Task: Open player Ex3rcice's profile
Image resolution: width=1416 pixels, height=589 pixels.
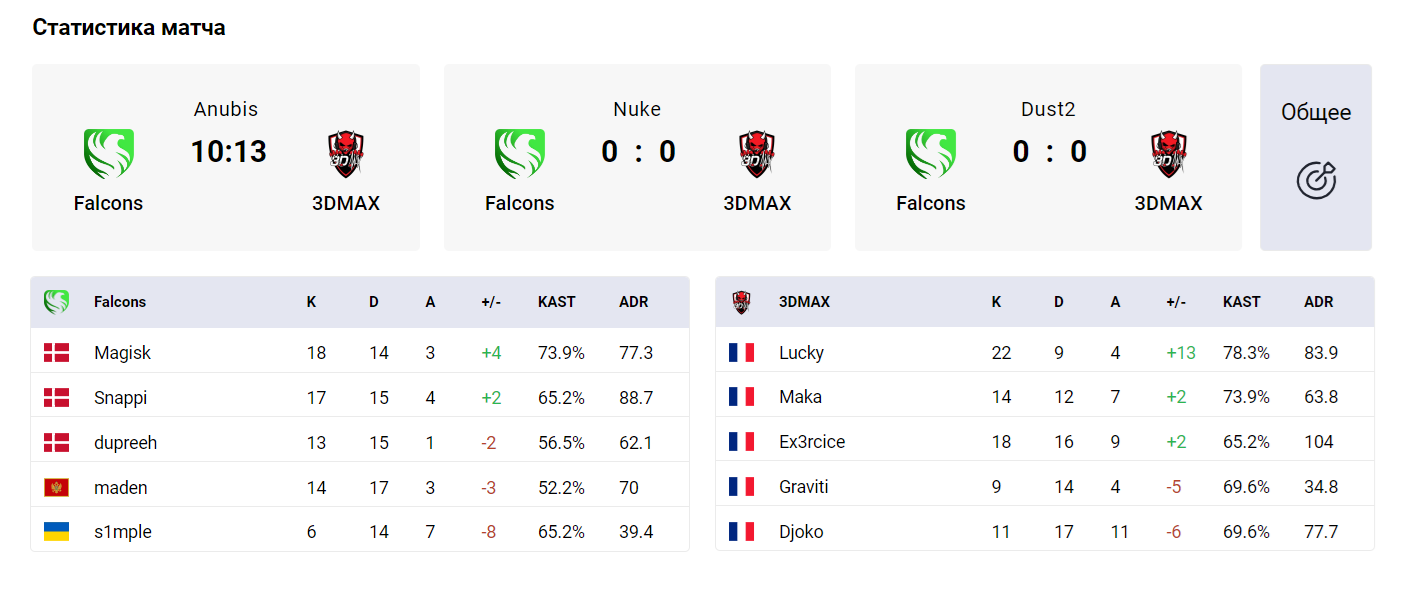Action: click(812, 442)
